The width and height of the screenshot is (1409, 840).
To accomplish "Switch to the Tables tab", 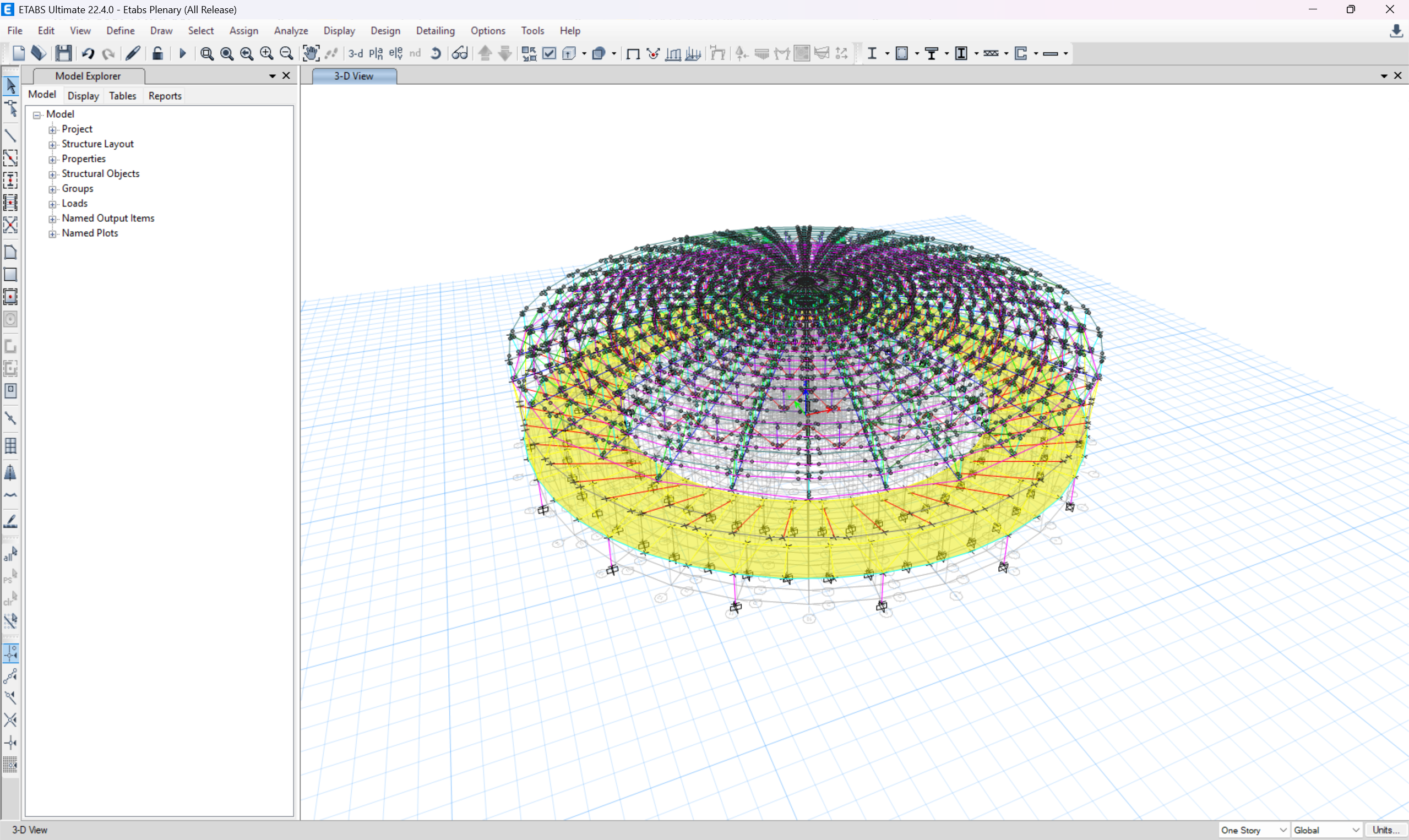I will (x=122, y=96).
